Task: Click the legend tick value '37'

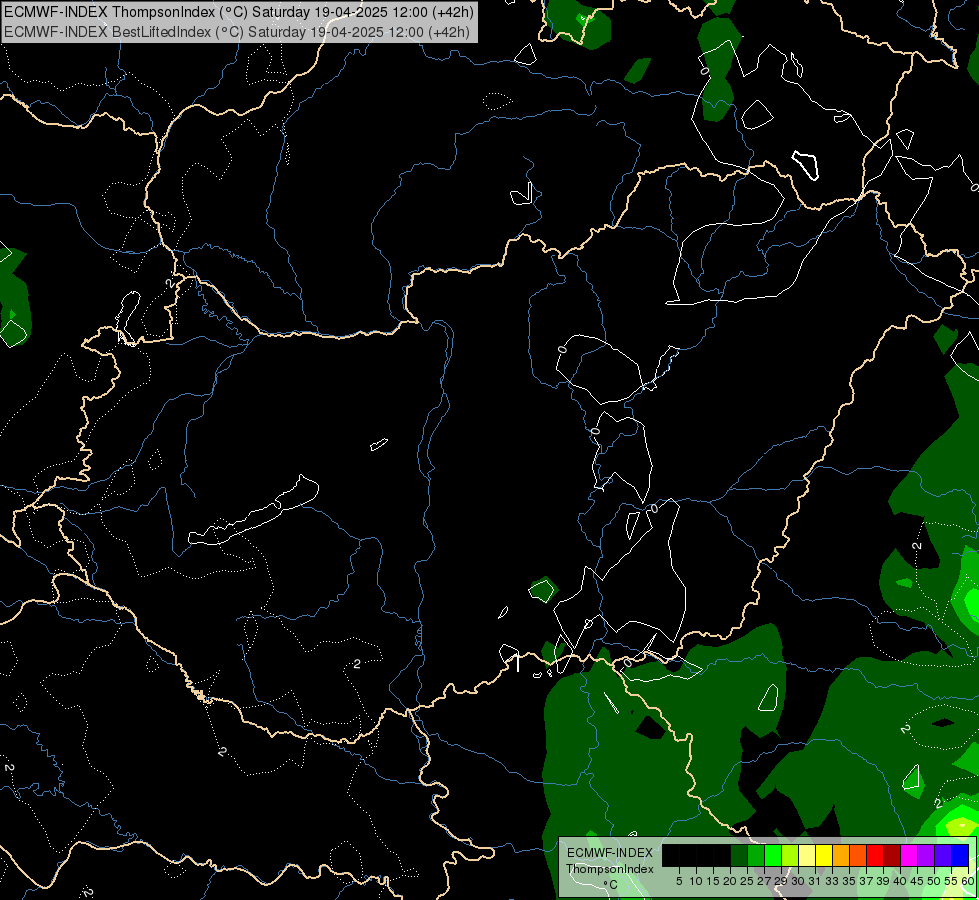Action: click(866, 881)
